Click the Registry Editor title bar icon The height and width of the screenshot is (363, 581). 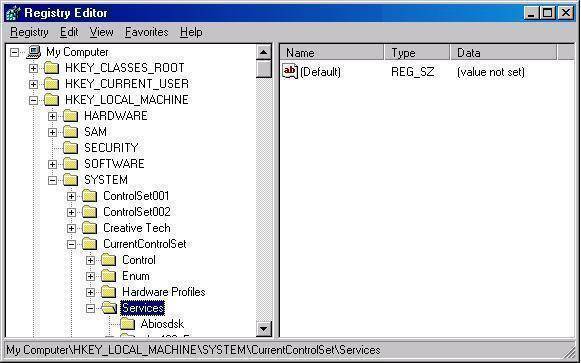(x=13, y=13)
